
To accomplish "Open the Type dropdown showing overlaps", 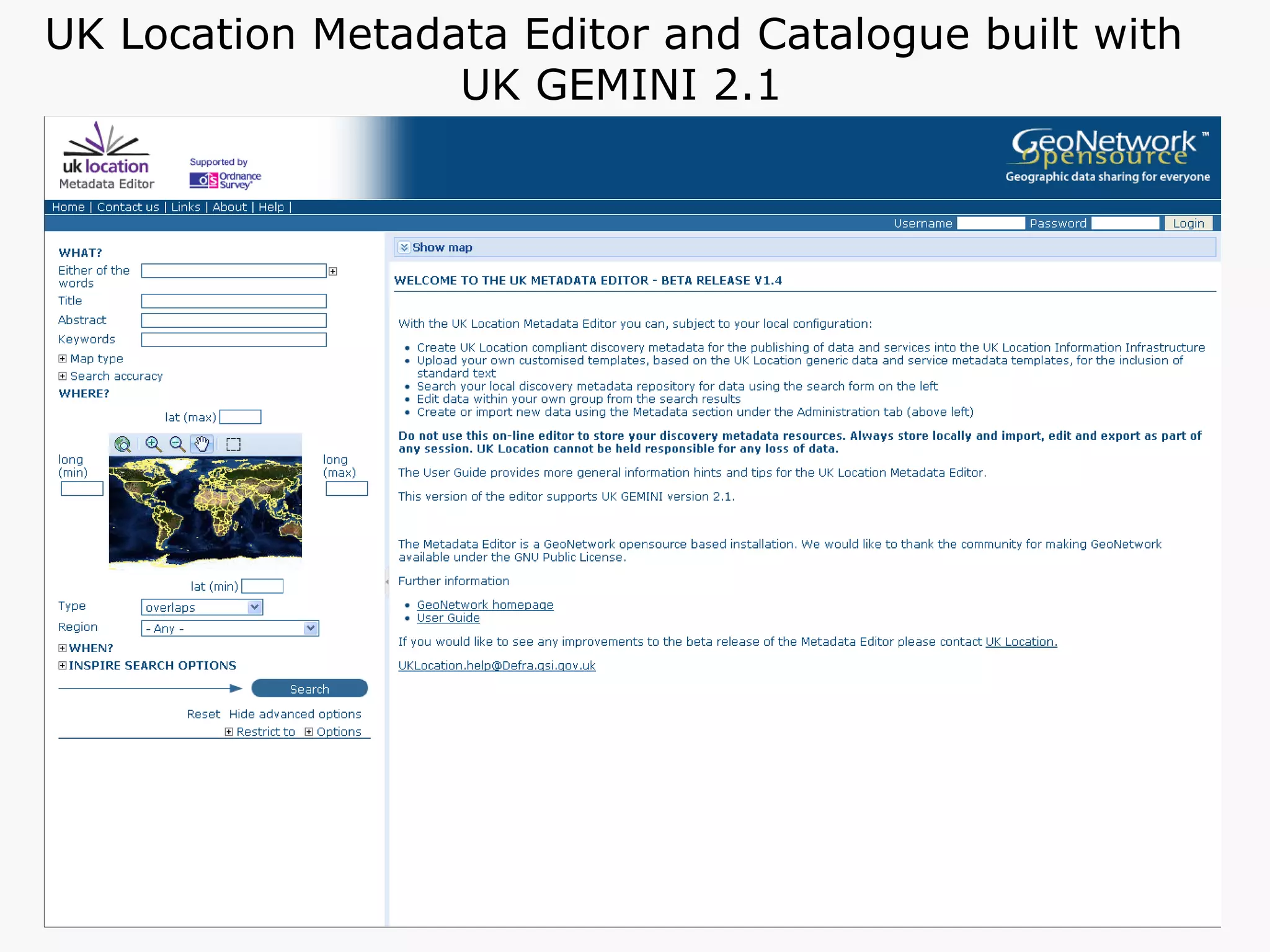I will (x=202, y=607).
